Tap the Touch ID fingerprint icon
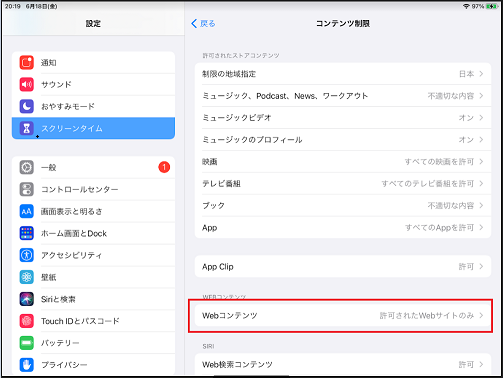 27,321
